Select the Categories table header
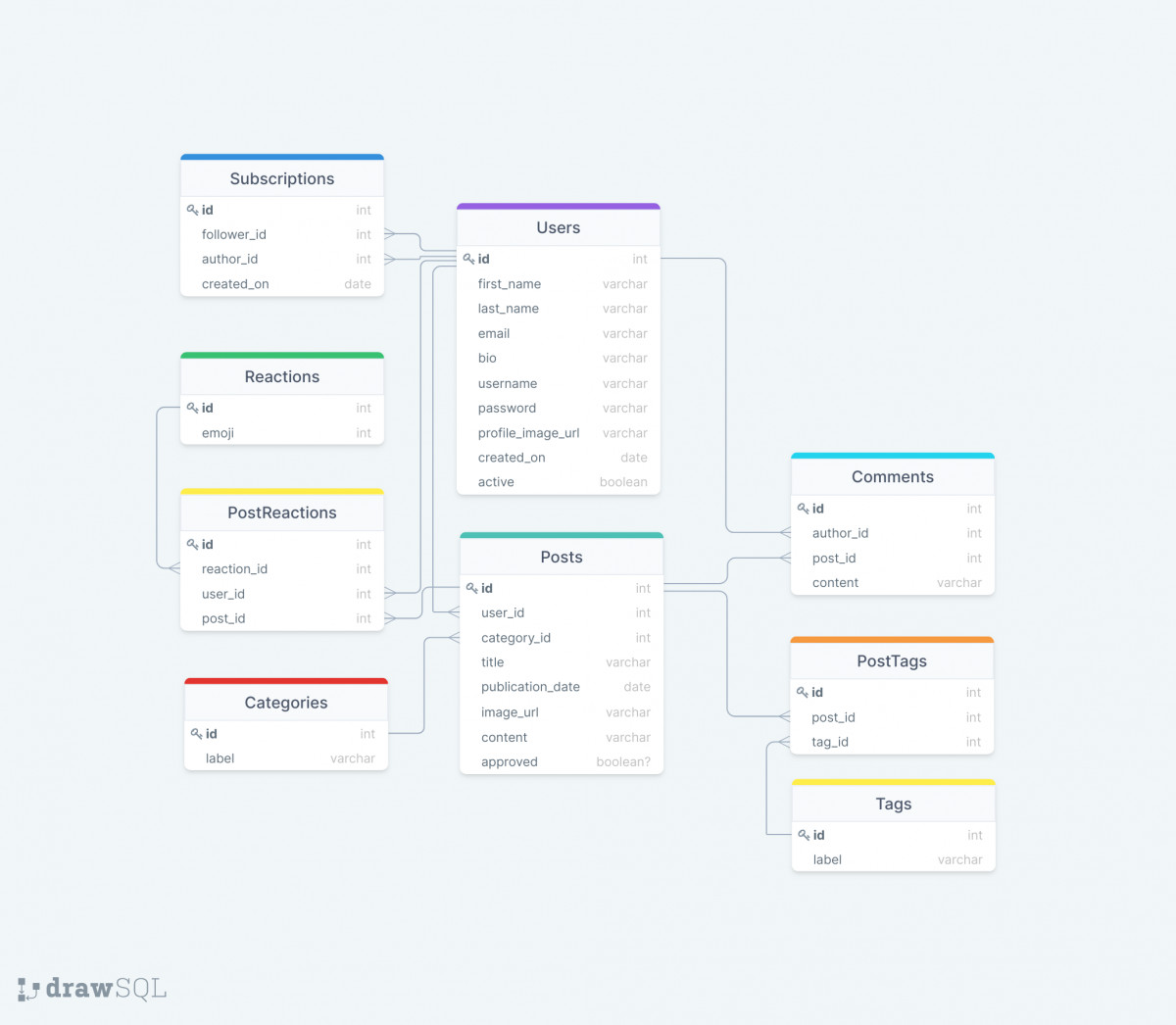This screenshot has height=1025, width=1176. point(286,703)
